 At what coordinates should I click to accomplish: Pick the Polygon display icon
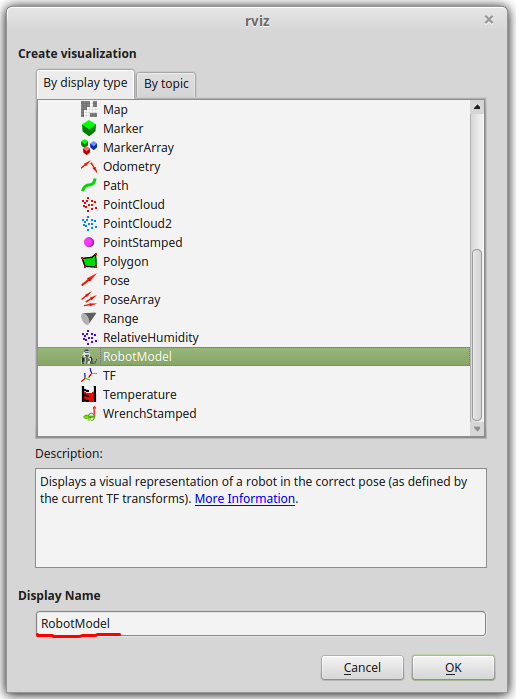[x=89, y=261]
